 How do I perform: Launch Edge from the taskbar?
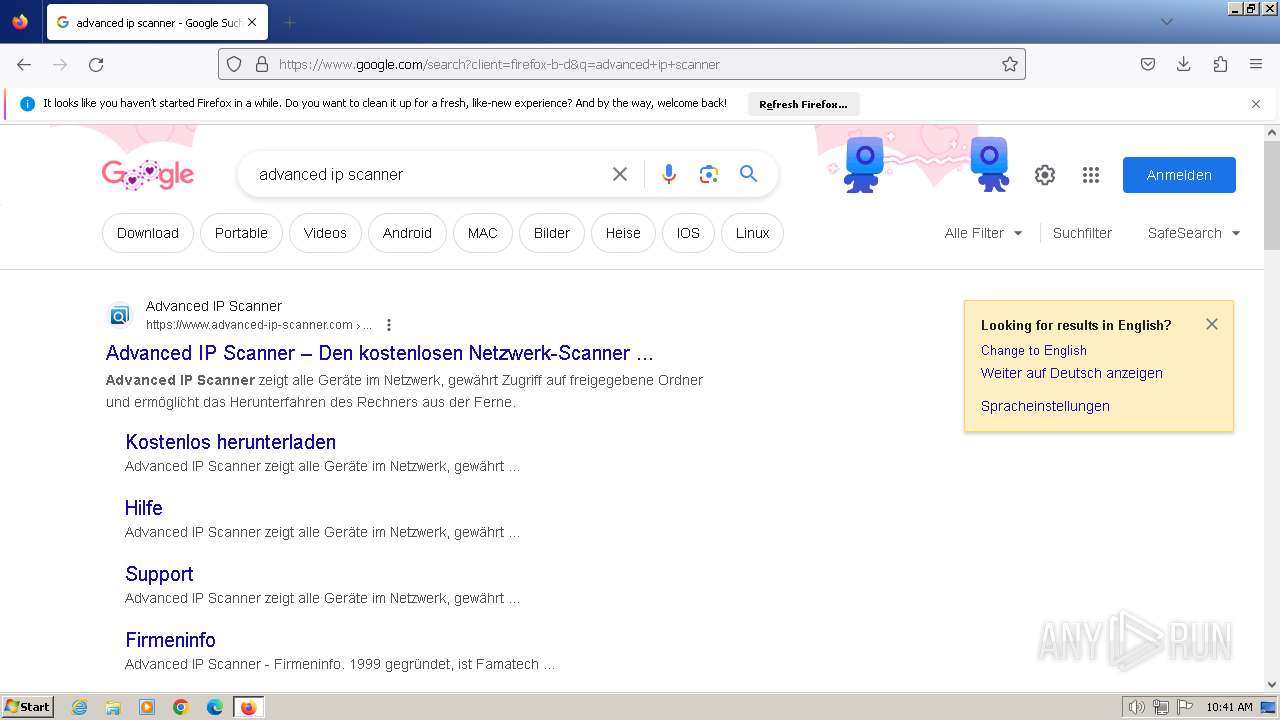tap(215, 707)
